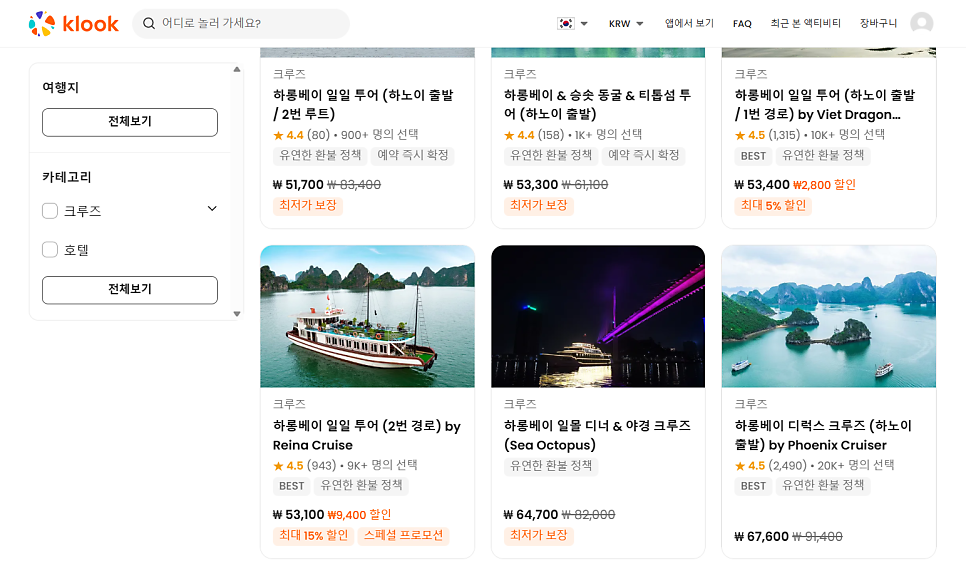
Task: Open the user profile avatar
Action: point(922,23)
